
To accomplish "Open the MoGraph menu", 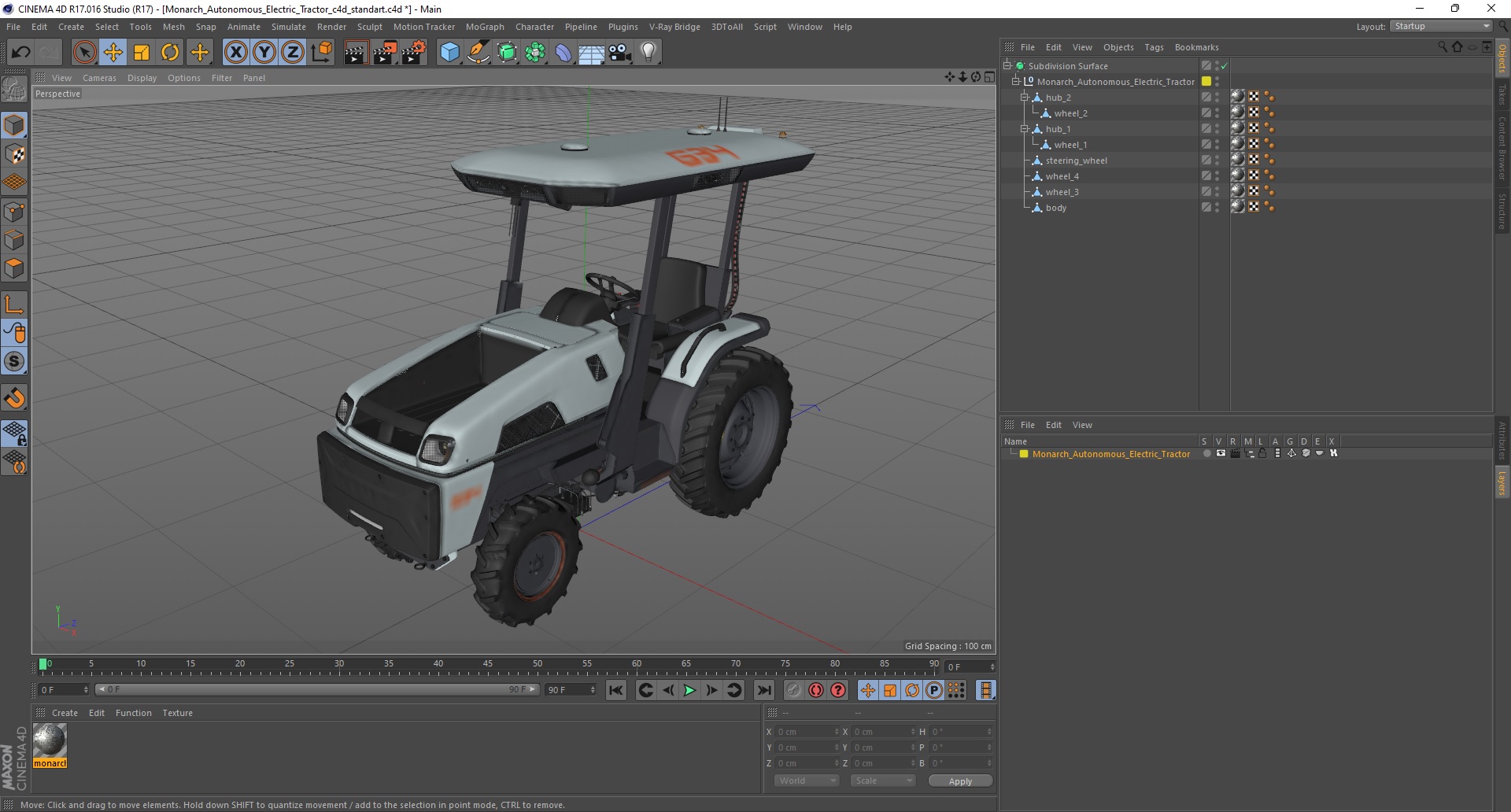I will coord(485,27).
